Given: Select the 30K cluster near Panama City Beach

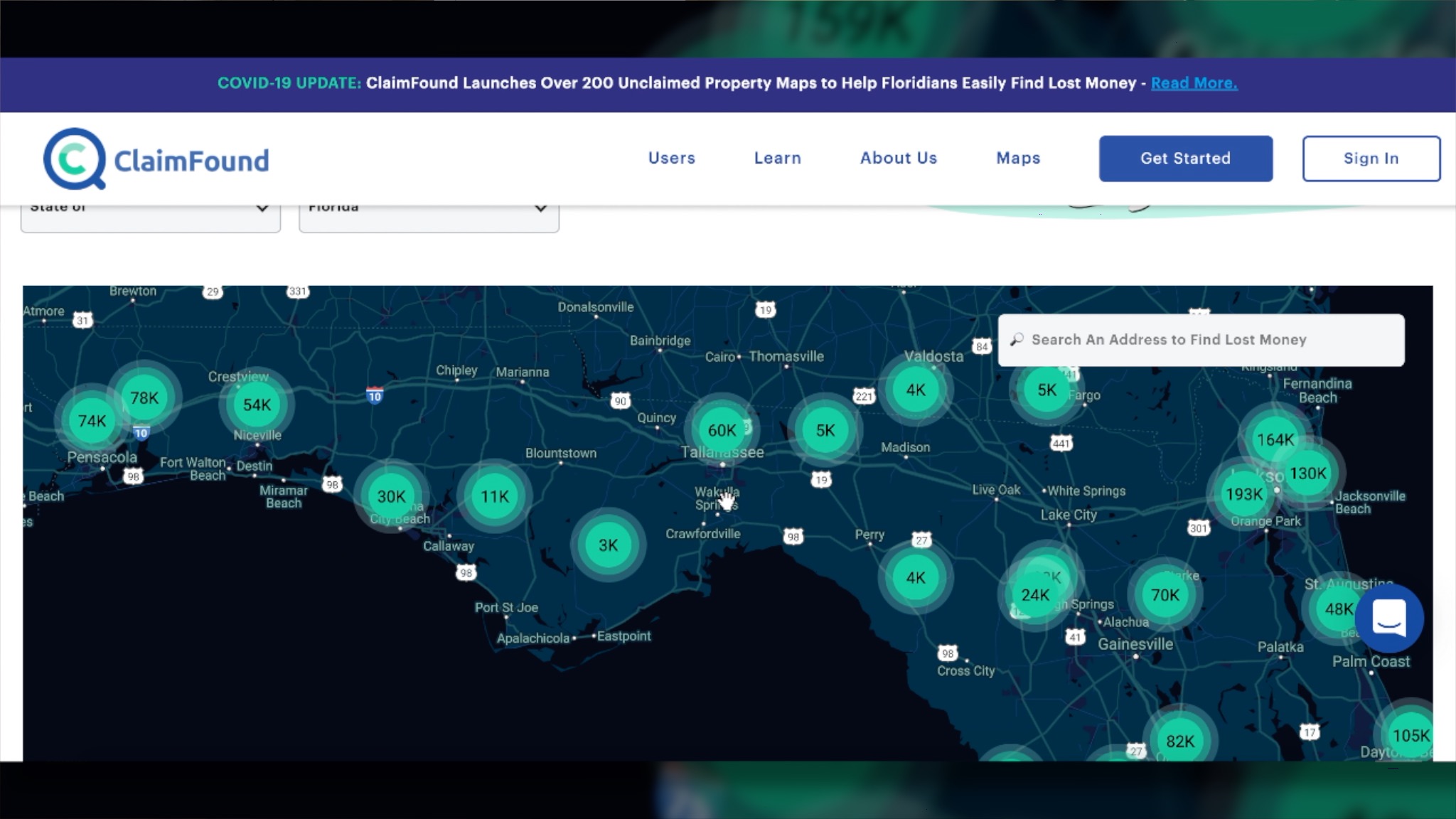Looking at the screenshot, I should 391,496.
